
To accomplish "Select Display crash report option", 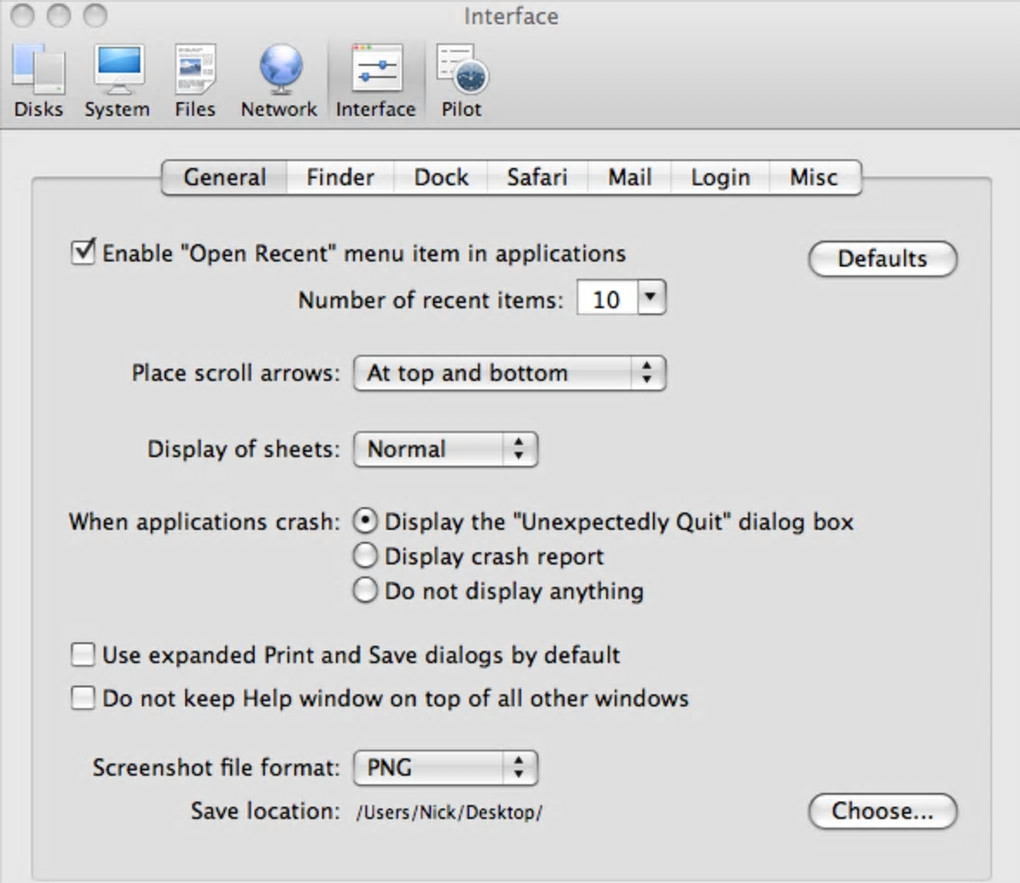I will (365, 556).
